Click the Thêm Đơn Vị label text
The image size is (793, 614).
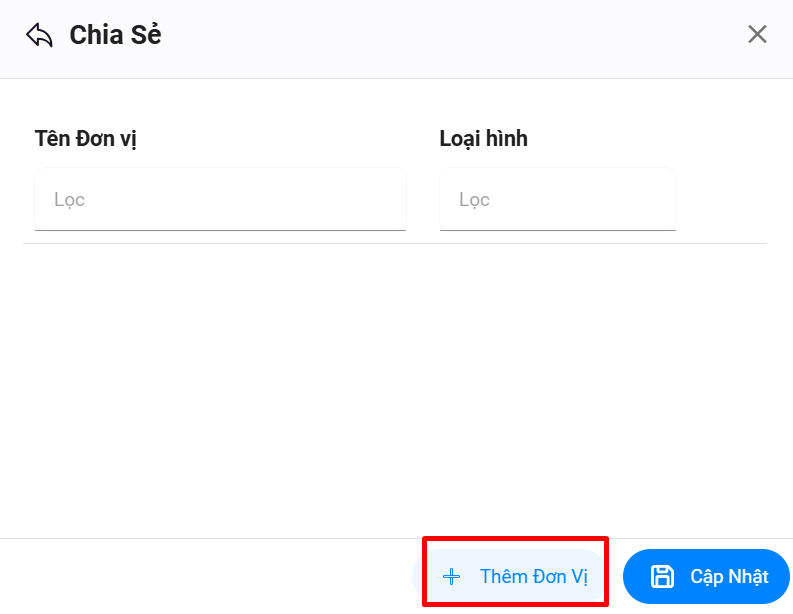[x=534, y=577]
